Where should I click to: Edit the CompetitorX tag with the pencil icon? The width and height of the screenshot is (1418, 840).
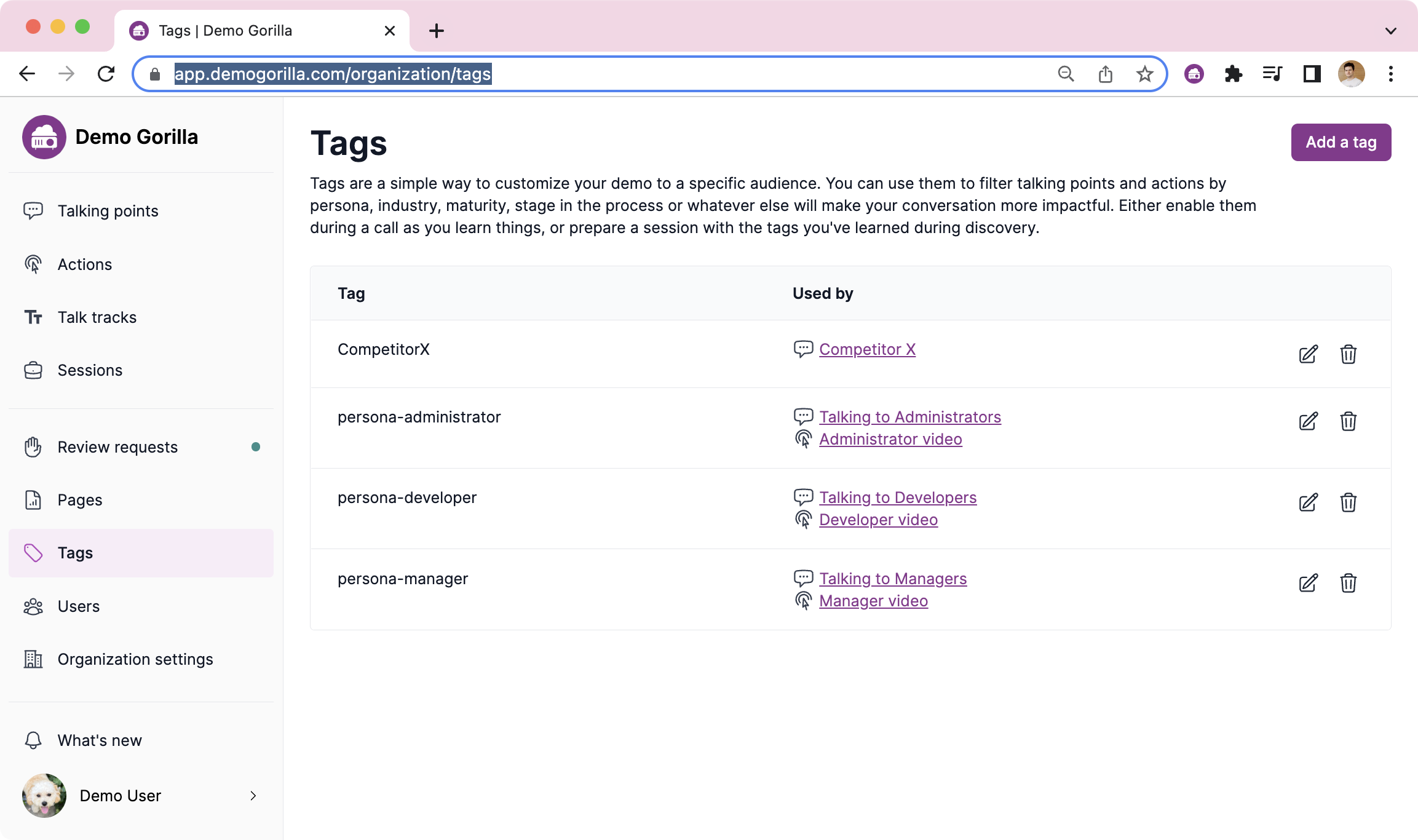[1308, 355]
